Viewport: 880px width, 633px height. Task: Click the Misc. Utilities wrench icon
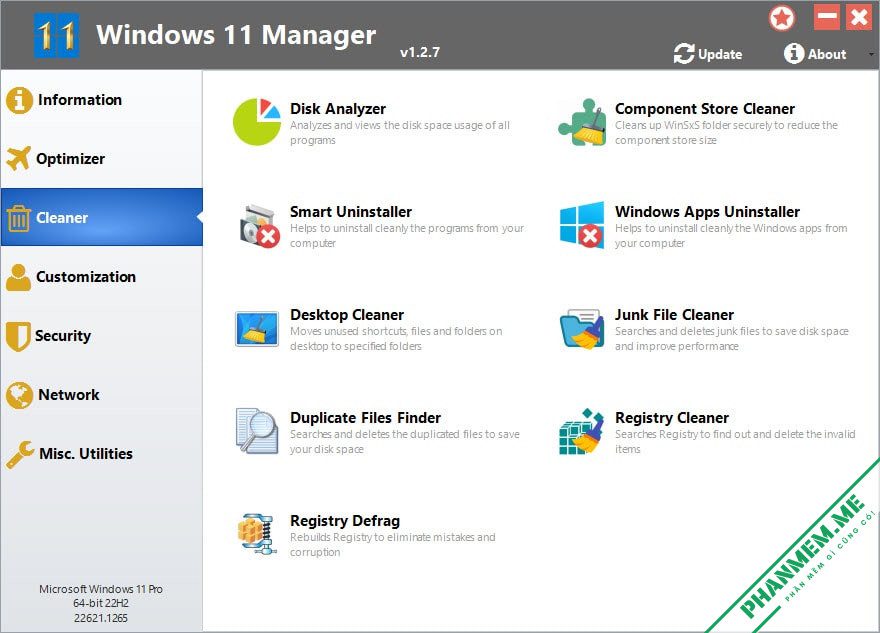tap(20, 455)
